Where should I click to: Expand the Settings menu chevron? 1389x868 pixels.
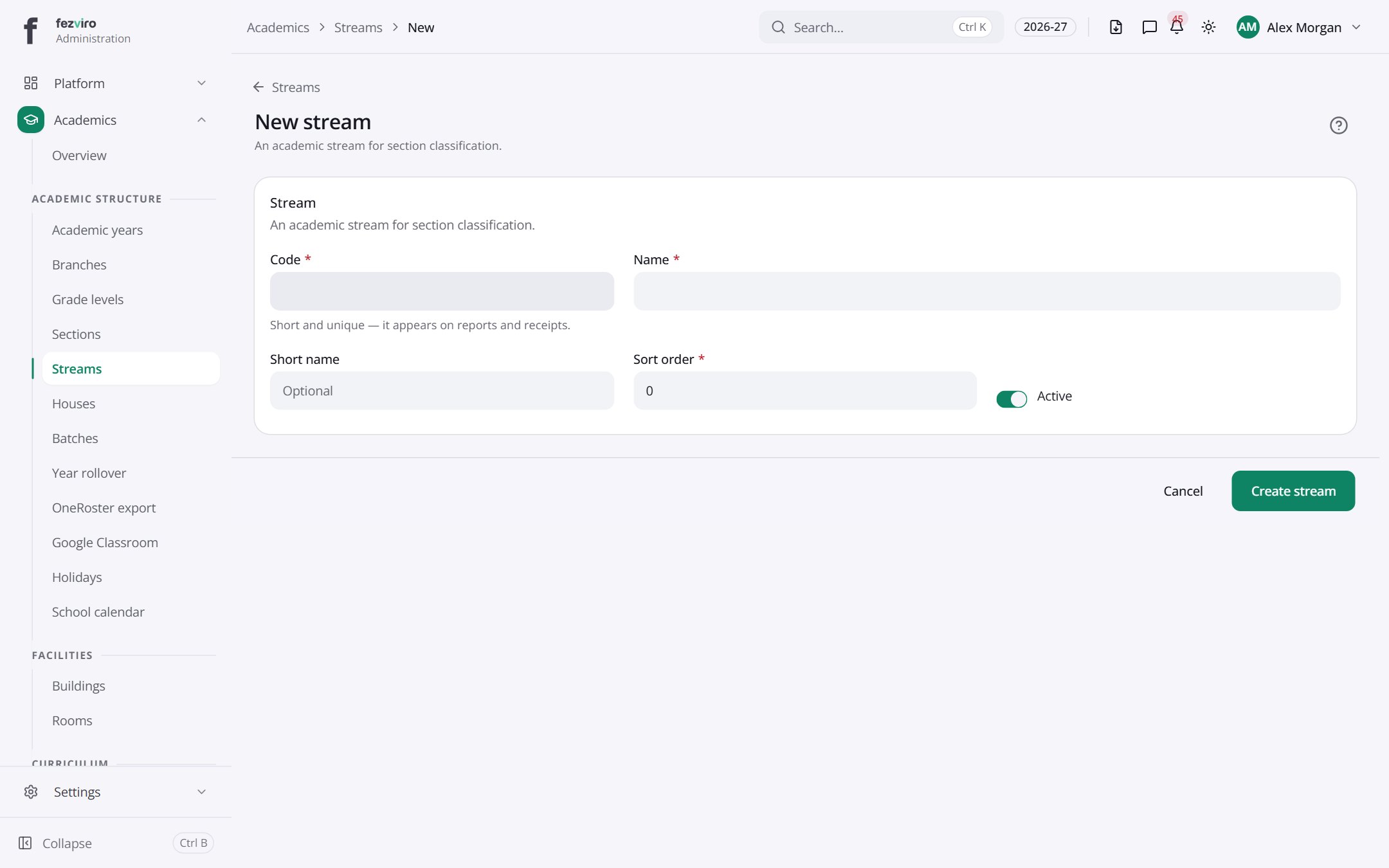pos(201,791)
